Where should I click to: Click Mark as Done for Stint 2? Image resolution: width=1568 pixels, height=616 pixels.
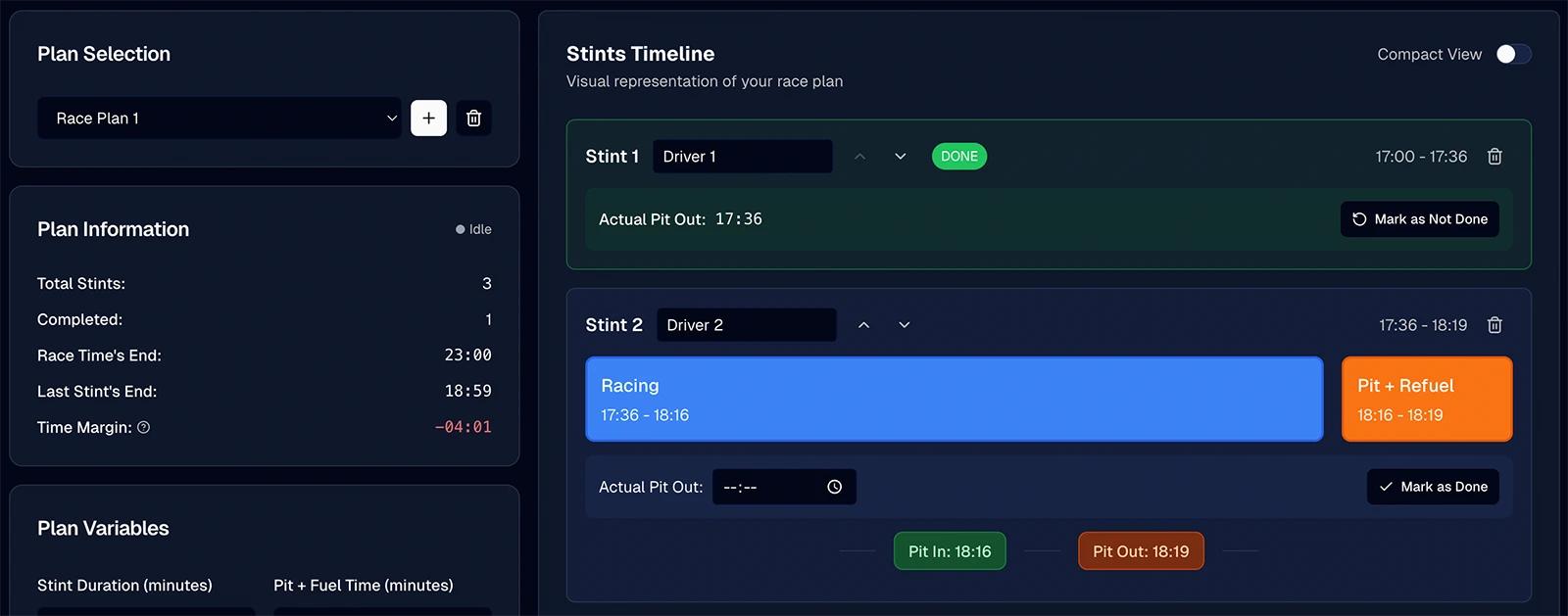pos(1433,487)
